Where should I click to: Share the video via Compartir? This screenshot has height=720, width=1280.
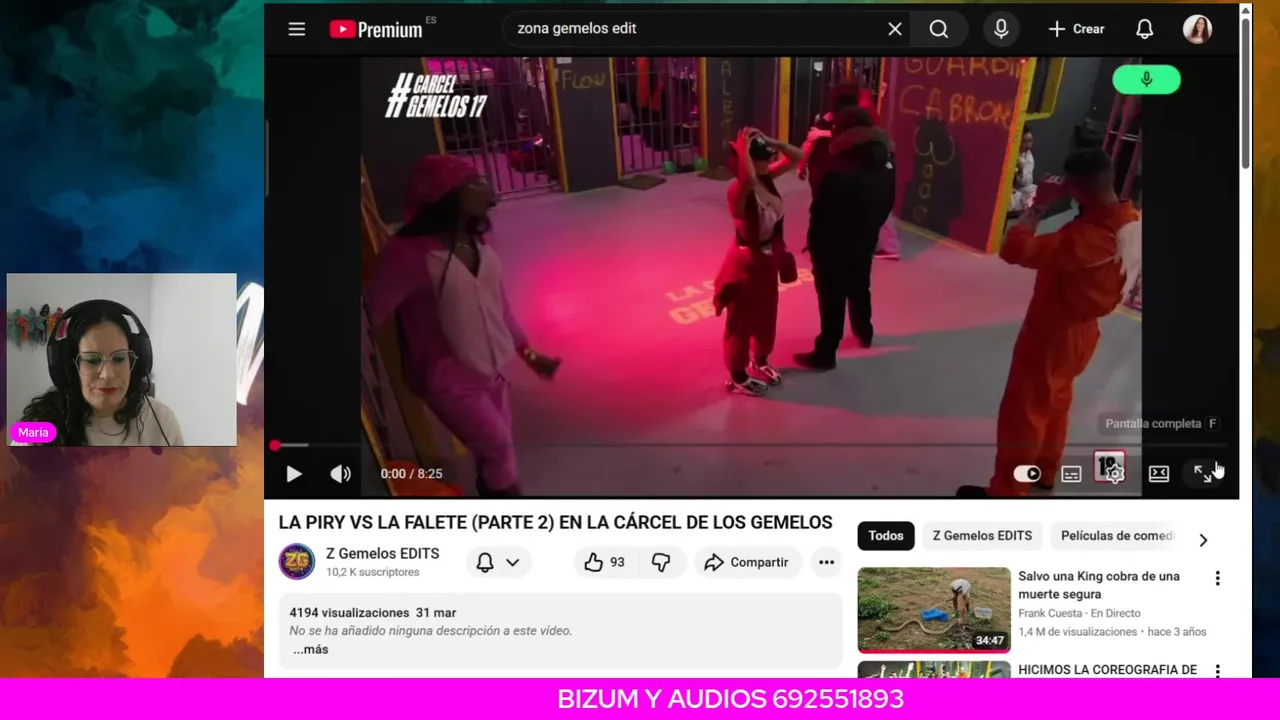(748, 562)
